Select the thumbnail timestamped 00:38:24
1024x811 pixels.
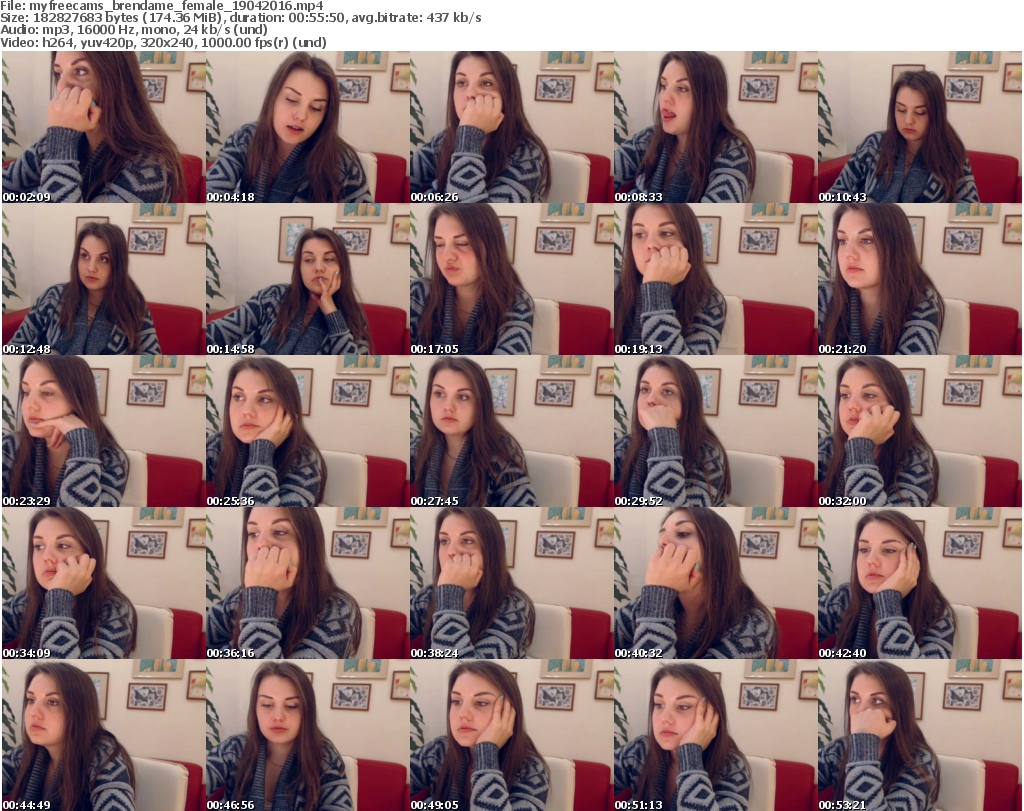[511, 583]
